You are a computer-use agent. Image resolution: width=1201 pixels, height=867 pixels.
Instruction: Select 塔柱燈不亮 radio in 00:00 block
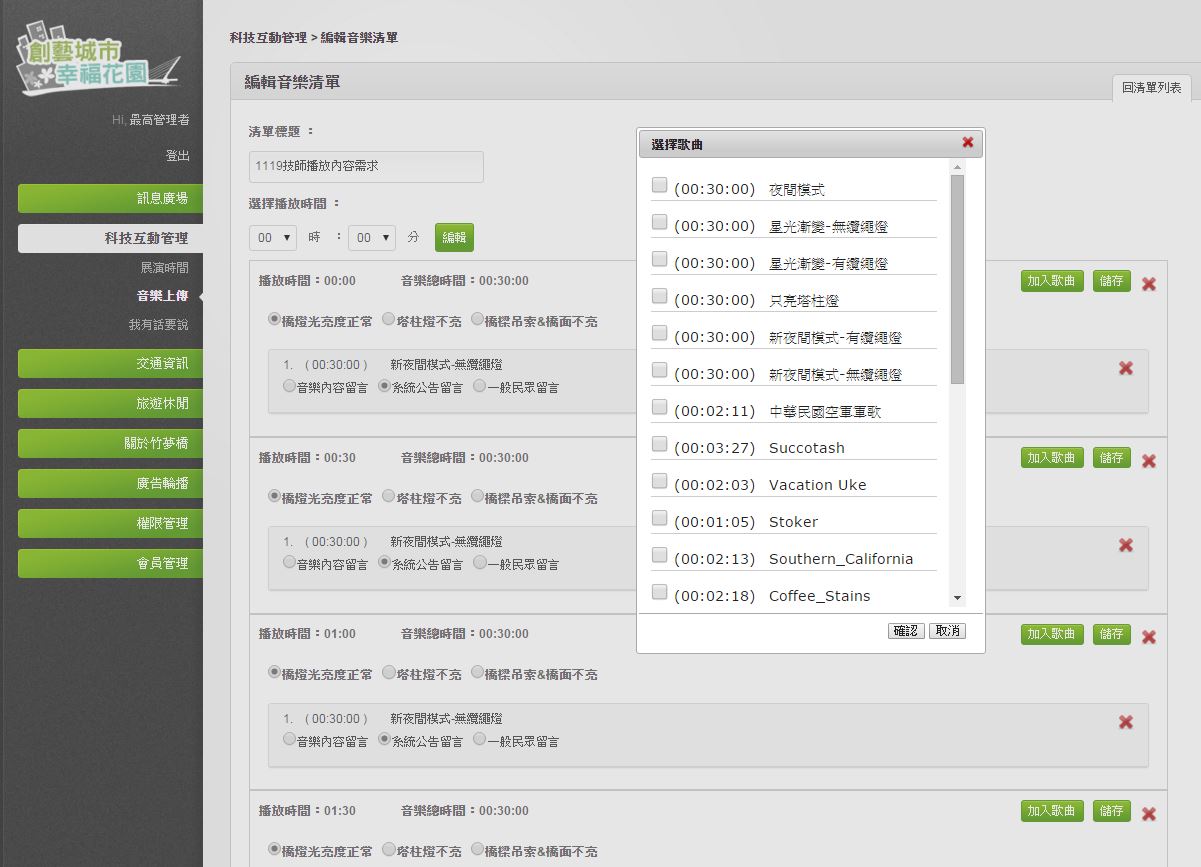coord(389,320)
